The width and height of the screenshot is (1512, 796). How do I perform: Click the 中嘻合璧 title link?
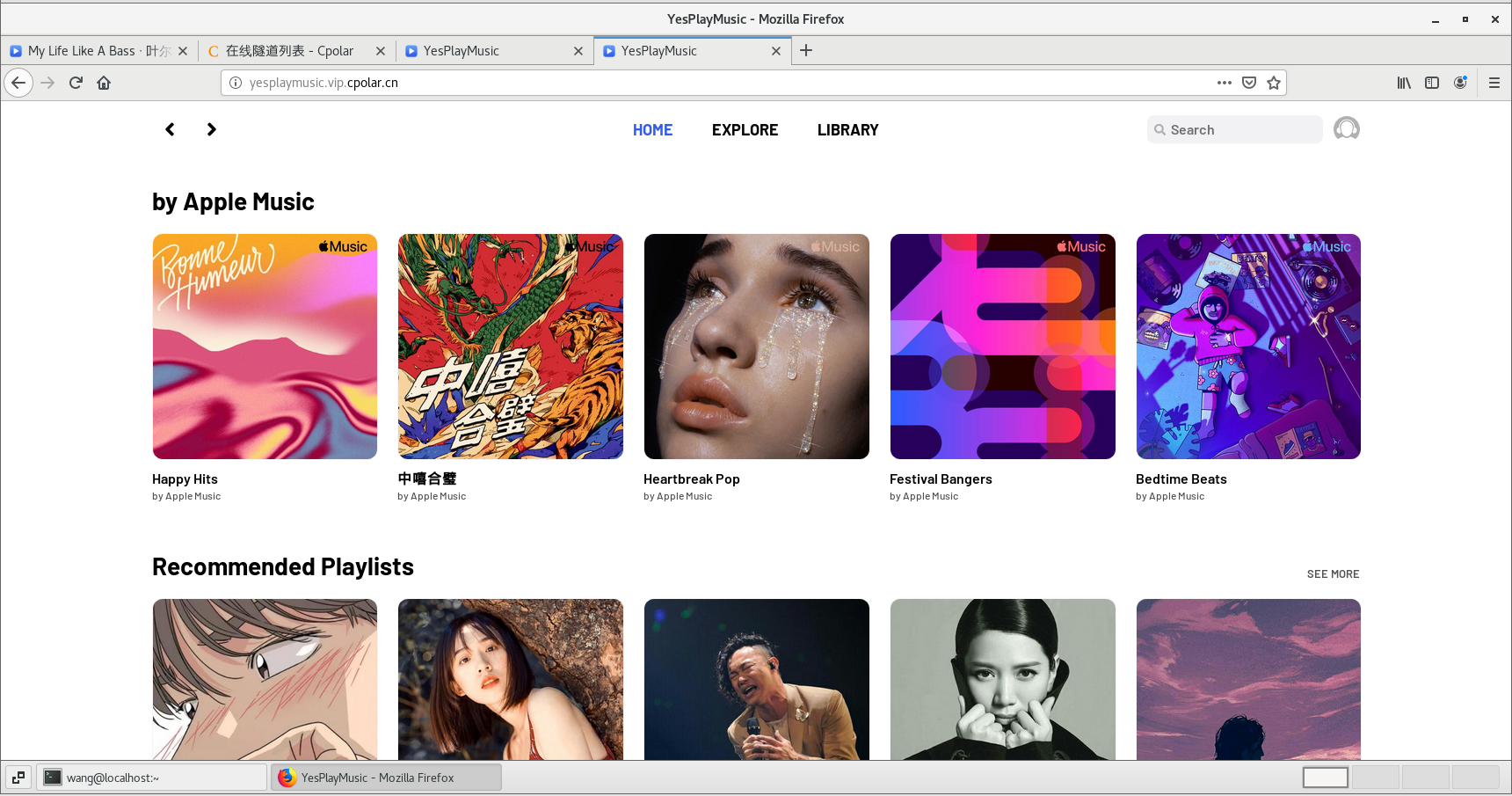427,479
